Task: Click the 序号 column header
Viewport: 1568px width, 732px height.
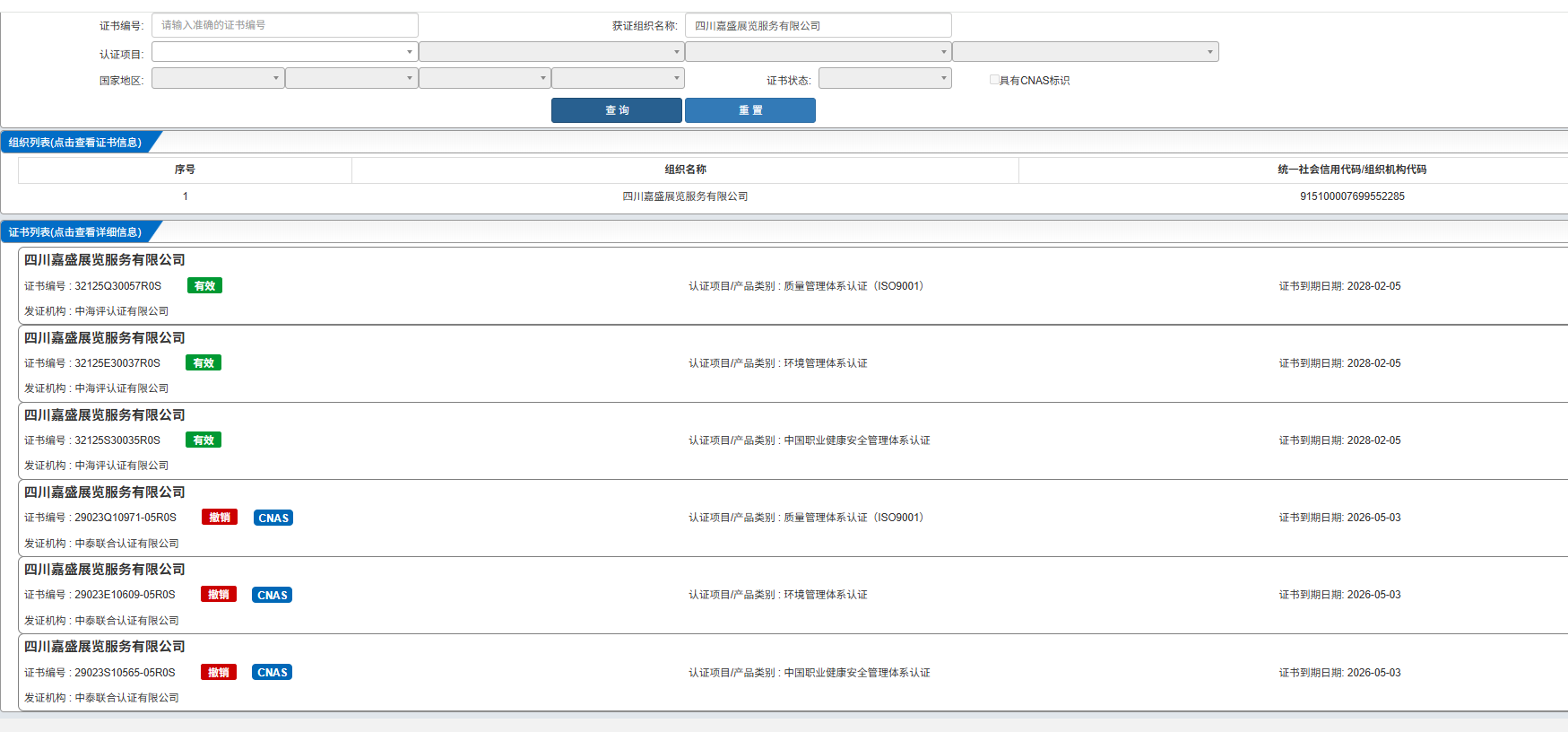Action: click(x=185, y=170)
